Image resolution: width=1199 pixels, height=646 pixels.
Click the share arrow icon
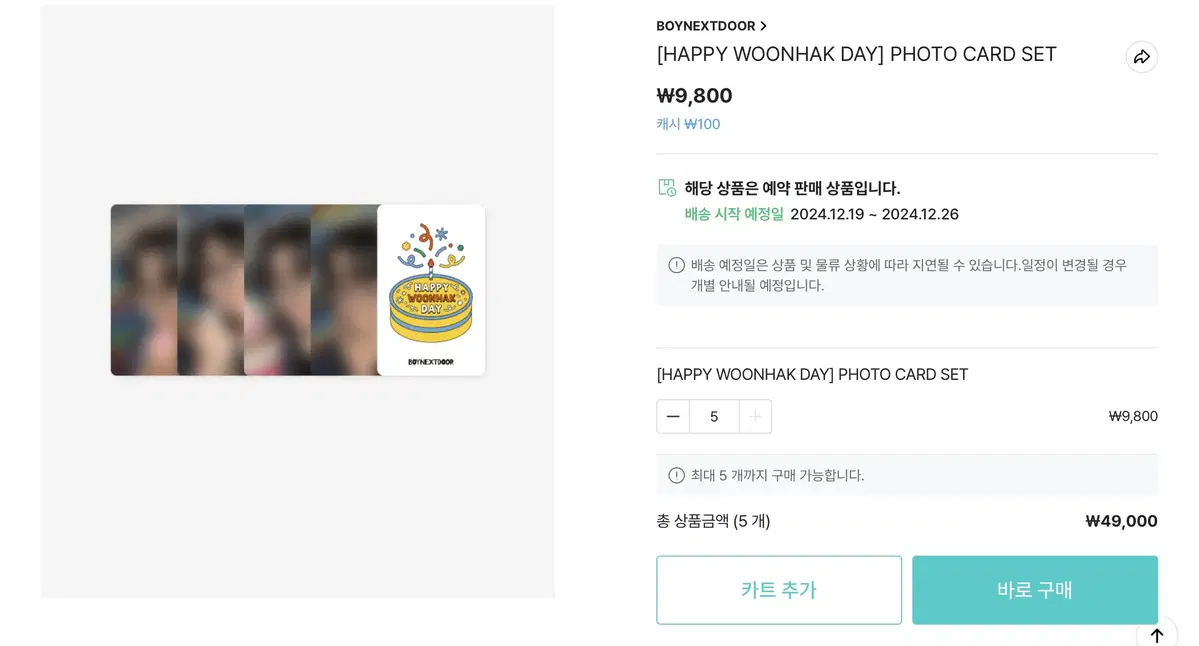click(x=1141, y=57)
